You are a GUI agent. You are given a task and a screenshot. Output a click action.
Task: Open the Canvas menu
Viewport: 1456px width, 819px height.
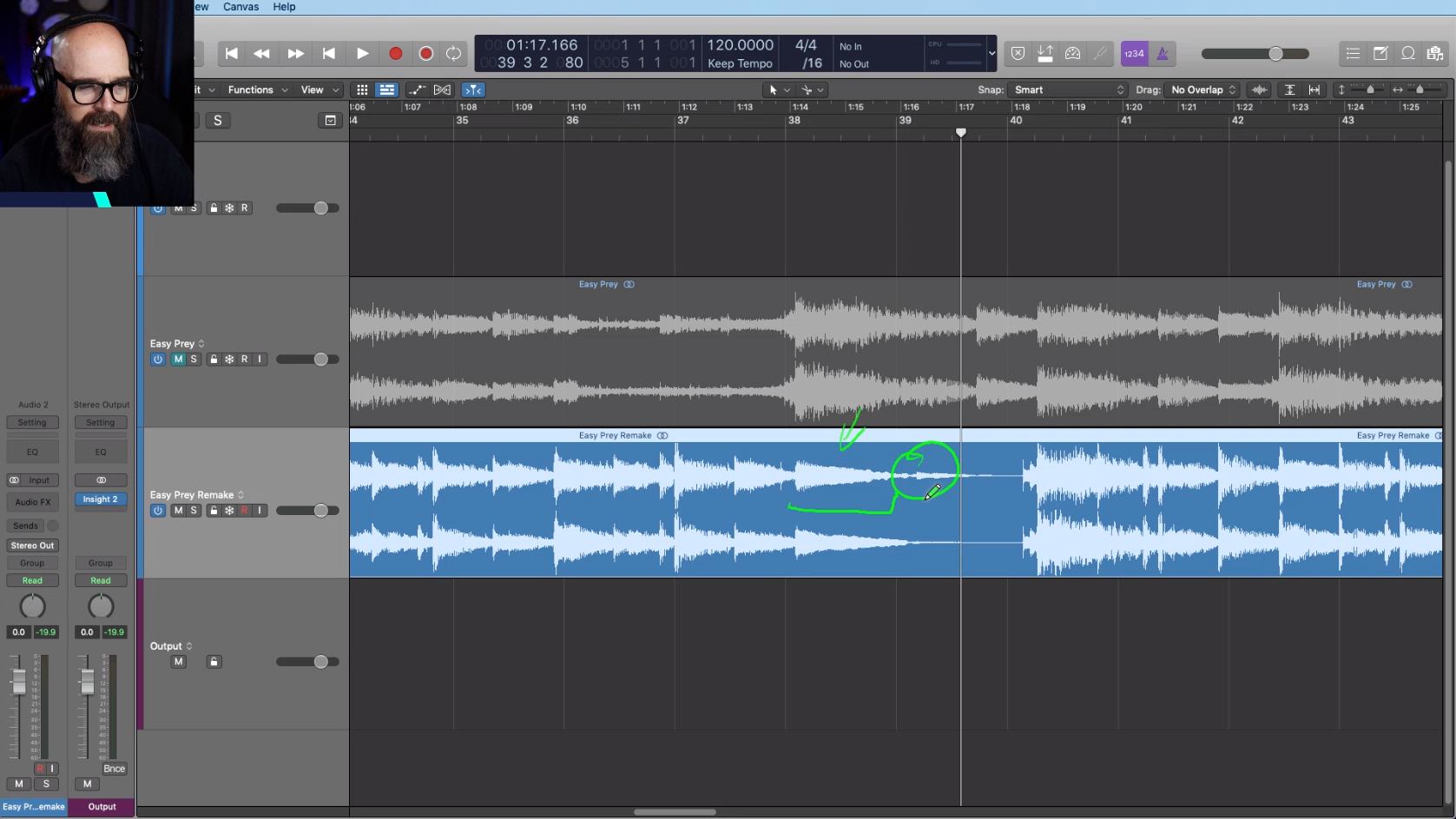(x=240, y=7)
